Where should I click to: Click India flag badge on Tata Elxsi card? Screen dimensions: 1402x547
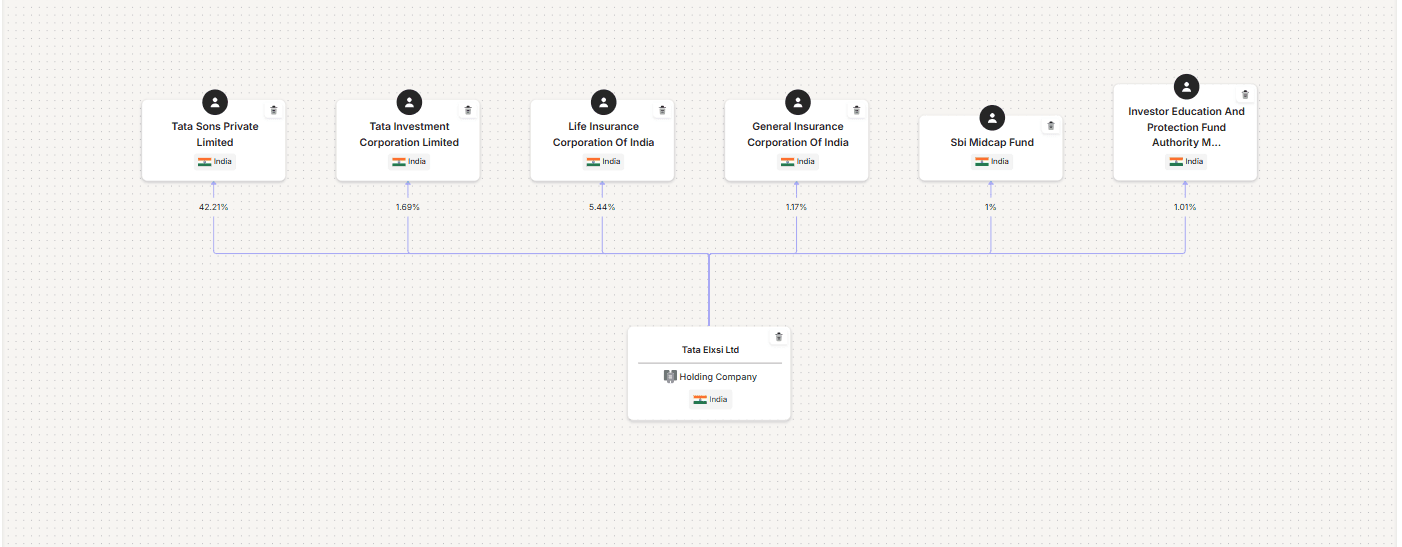[710, 400]
